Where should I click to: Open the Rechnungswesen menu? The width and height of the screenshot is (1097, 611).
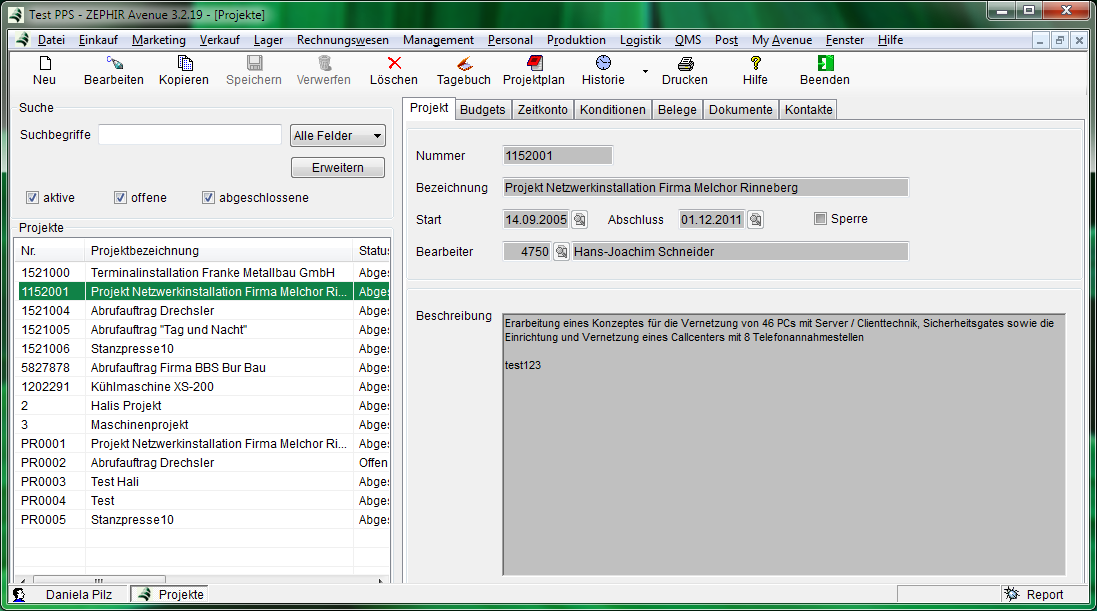(343, 40)
